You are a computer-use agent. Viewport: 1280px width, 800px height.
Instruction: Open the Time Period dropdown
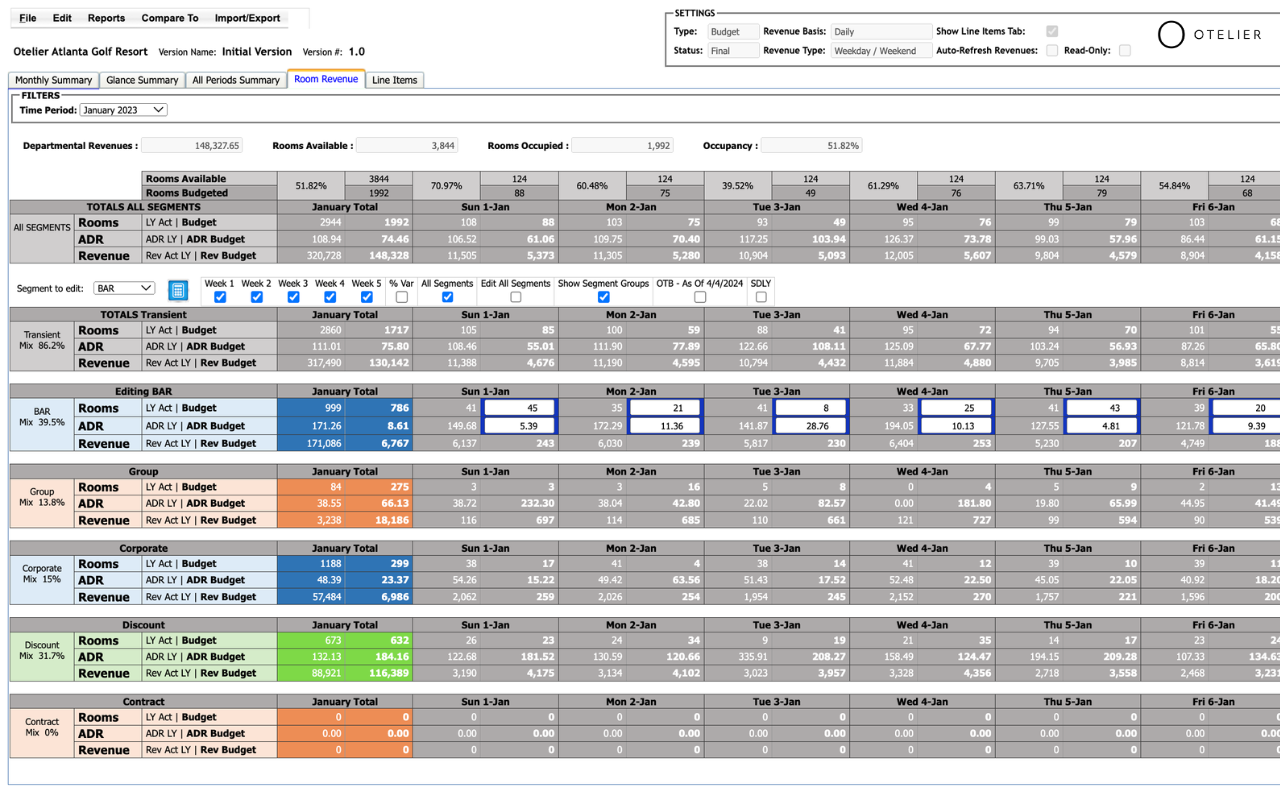[123, 110]
